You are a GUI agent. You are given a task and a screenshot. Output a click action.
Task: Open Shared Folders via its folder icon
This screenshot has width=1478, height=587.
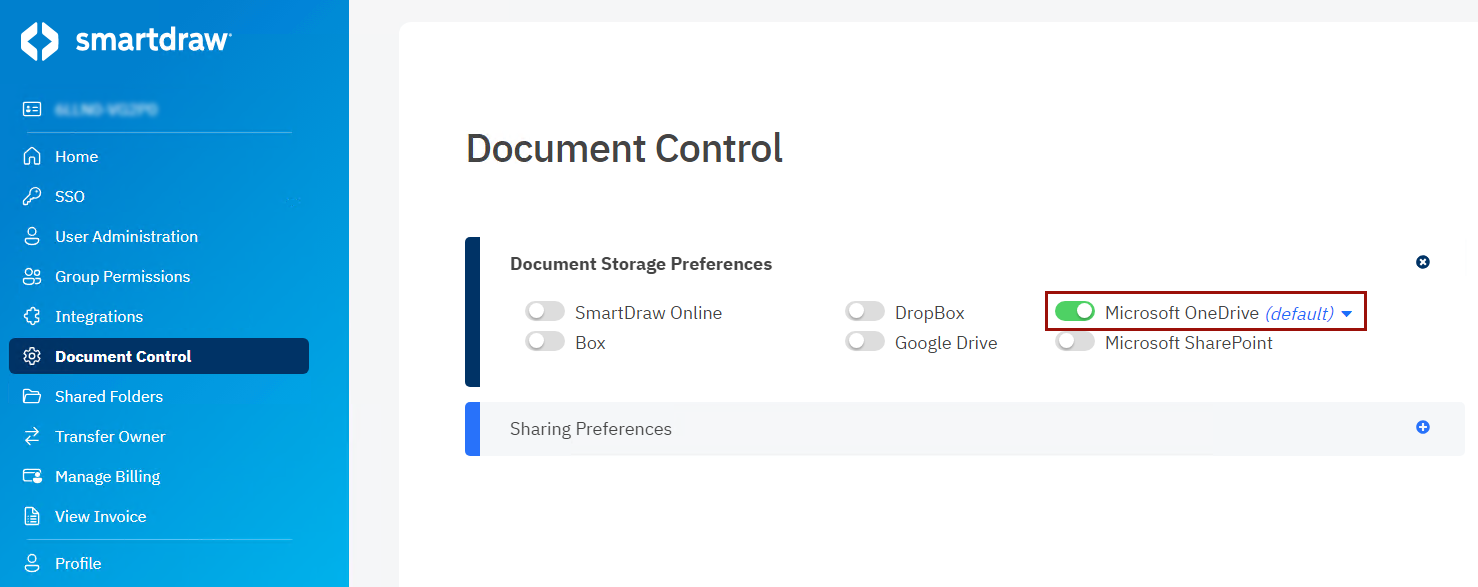pos(32,396)
